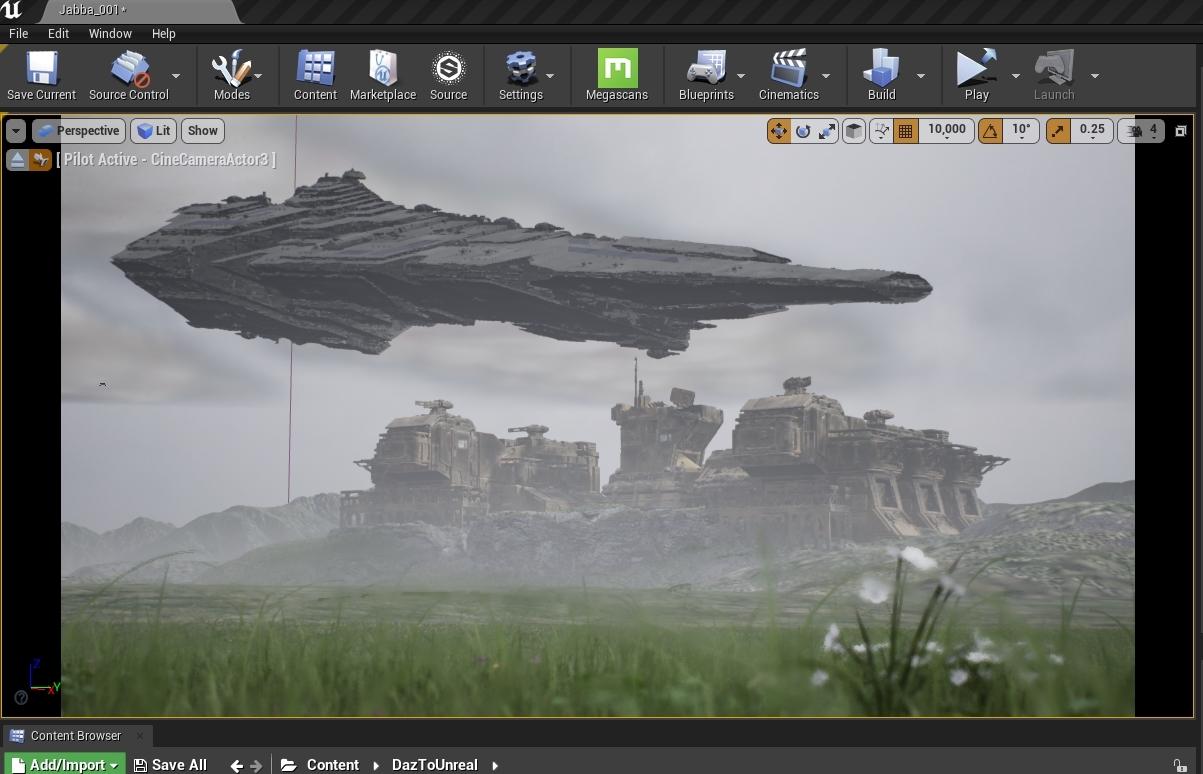The height and width of the screenshot is (774, 1203).
Task: Open Source Control from the toolbar
Action: click(x=129, y=76)
